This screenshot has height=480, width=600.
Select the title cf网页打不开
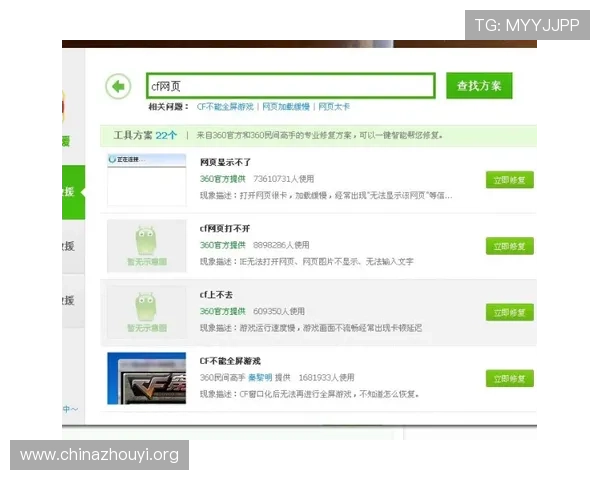[225, 229]
